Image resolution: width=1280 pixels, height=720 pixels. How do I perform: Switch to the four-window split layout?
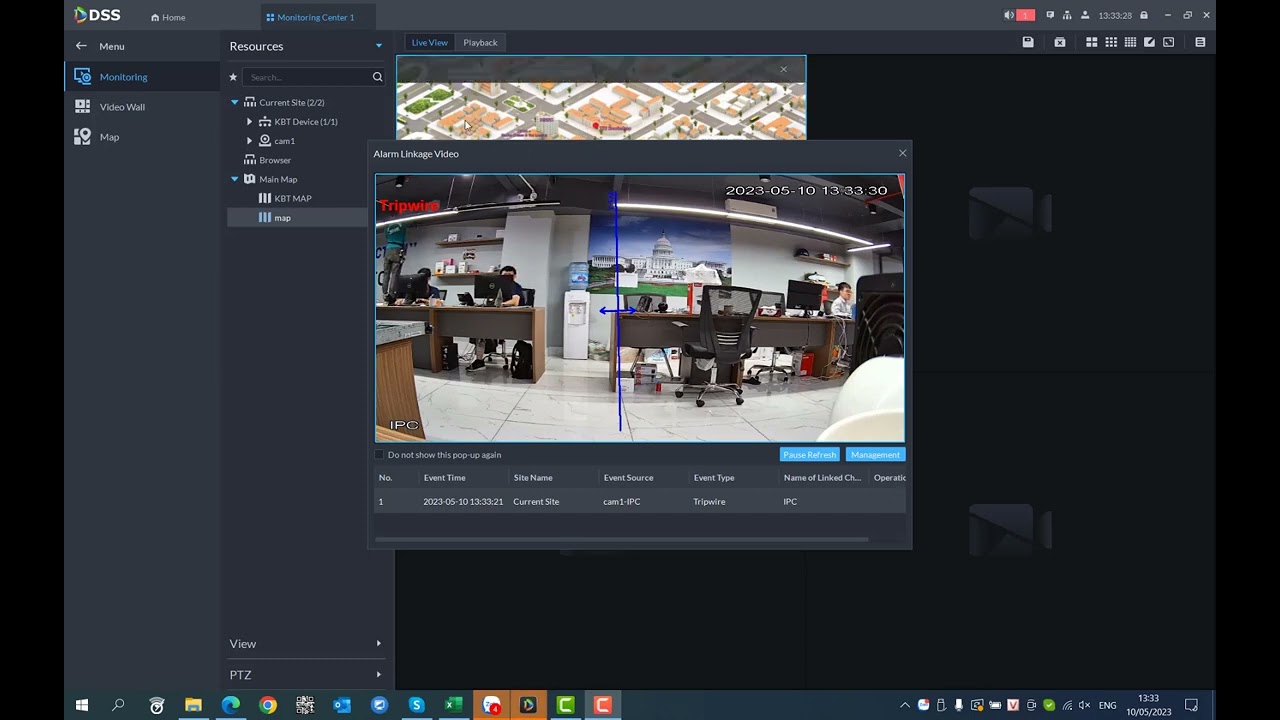(1092, 42)
